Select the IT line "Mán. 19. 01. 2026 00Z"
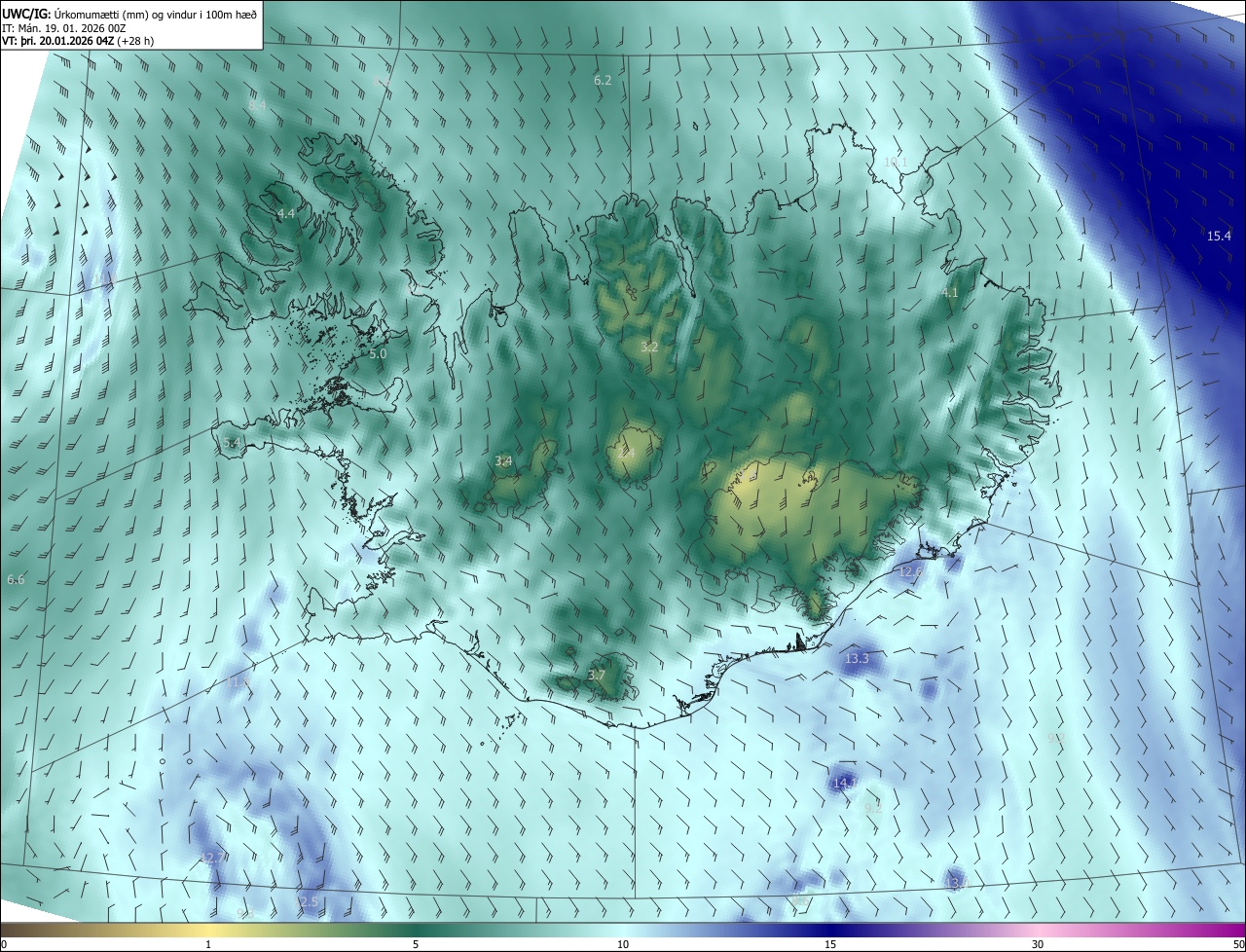1246x952 pixels. click(70, 27)
